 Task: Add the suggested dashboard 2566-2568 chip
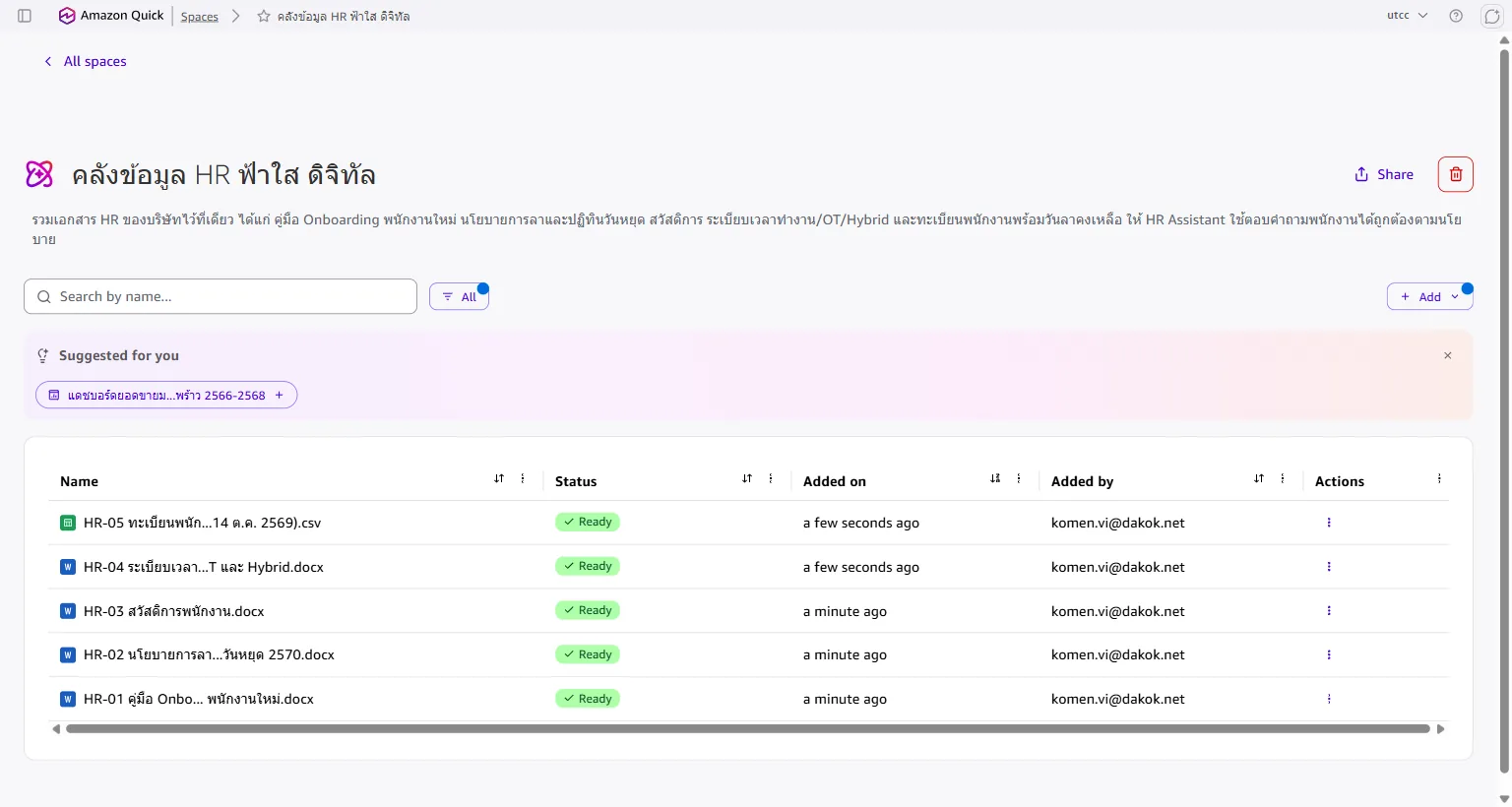click(x=166, y=395)
